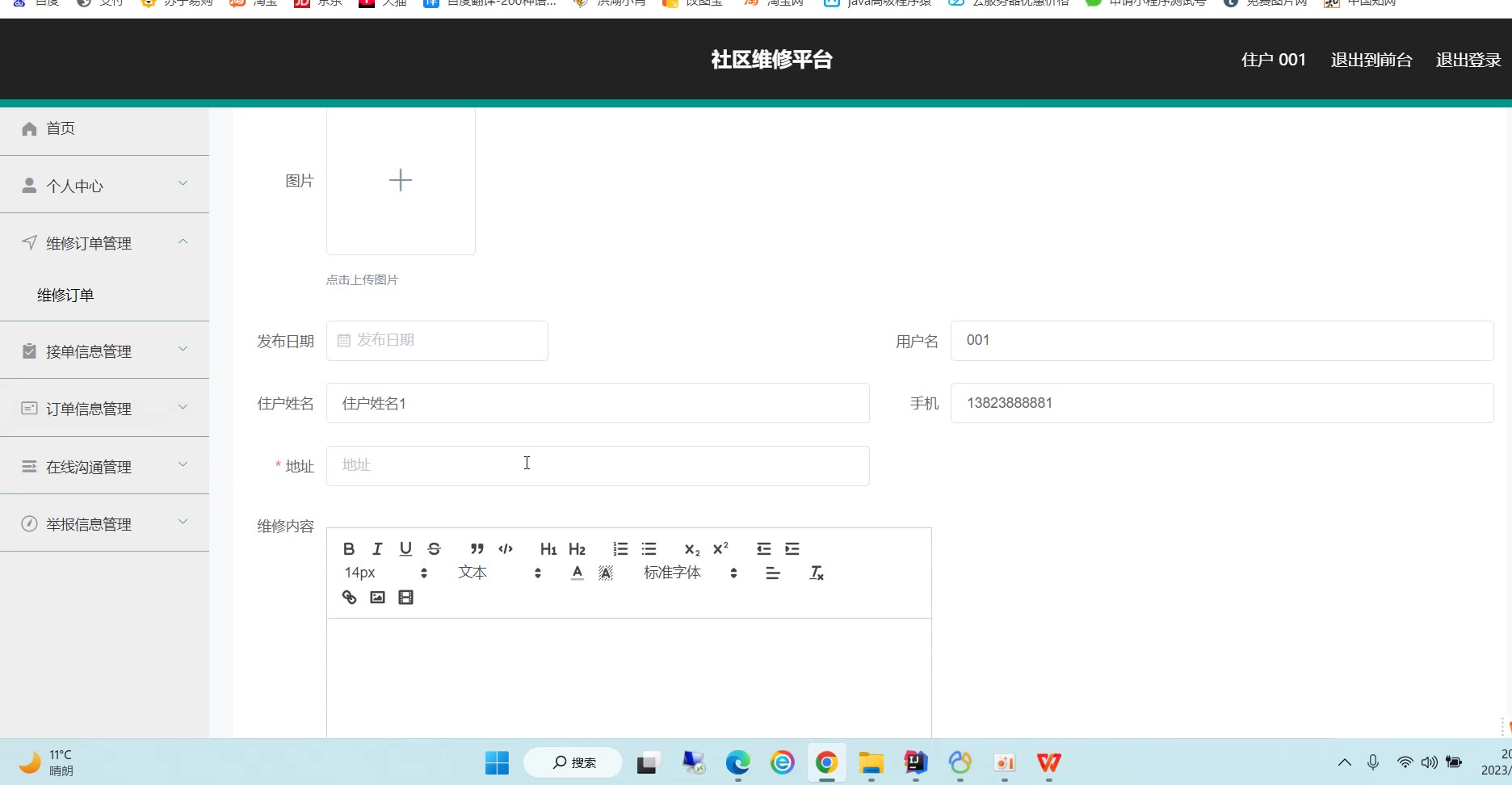1512x785 pixels.
Task: Toggle the ordered list button
Action: pyautogui.click(x=620, y=549)
